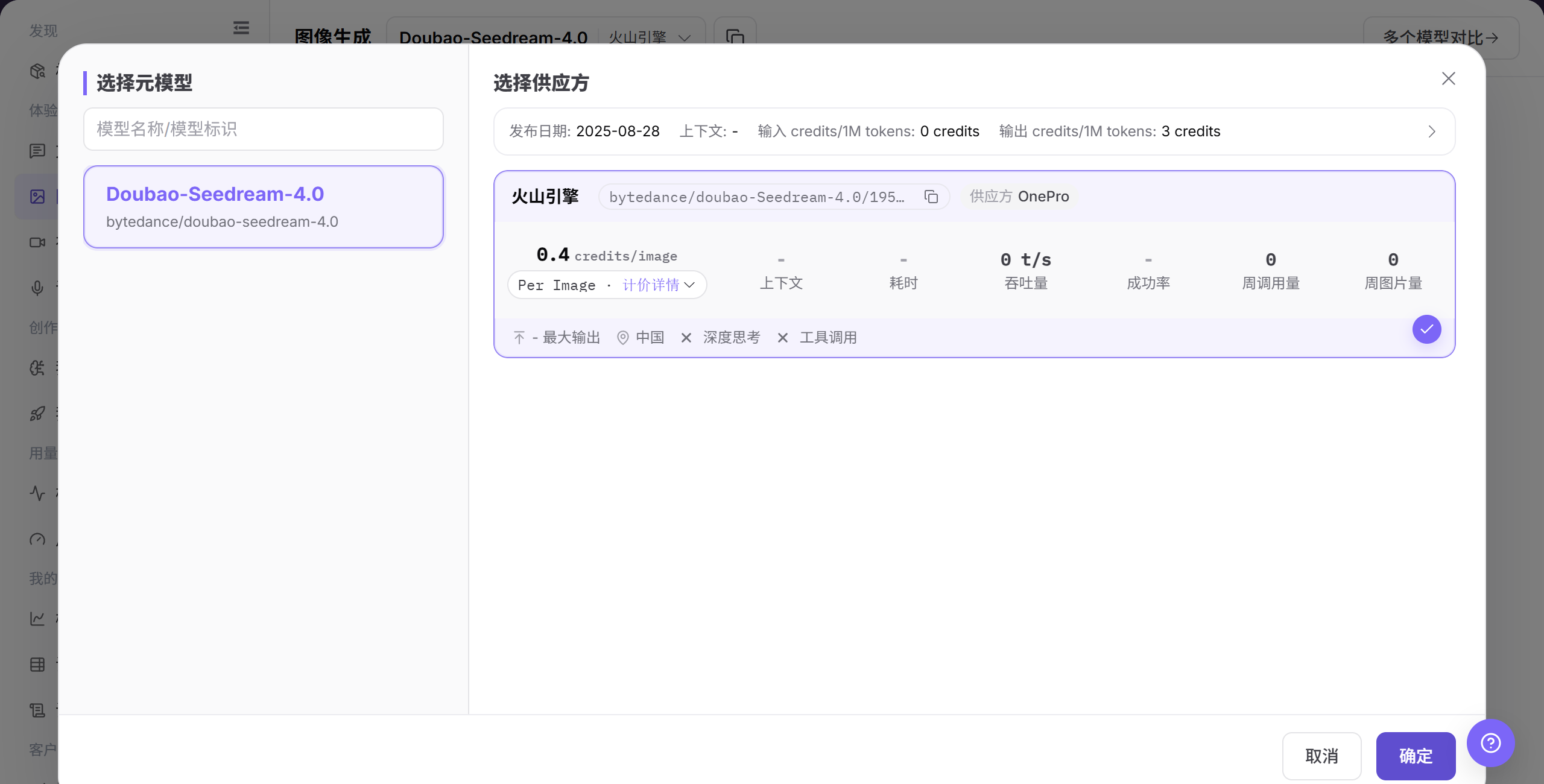Open the brain icon in sidebar
1544x784 pixels.
point(37,367)
